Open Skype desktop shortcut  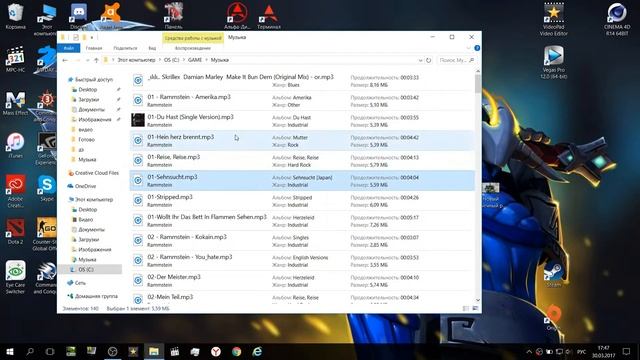coord(47,189)
